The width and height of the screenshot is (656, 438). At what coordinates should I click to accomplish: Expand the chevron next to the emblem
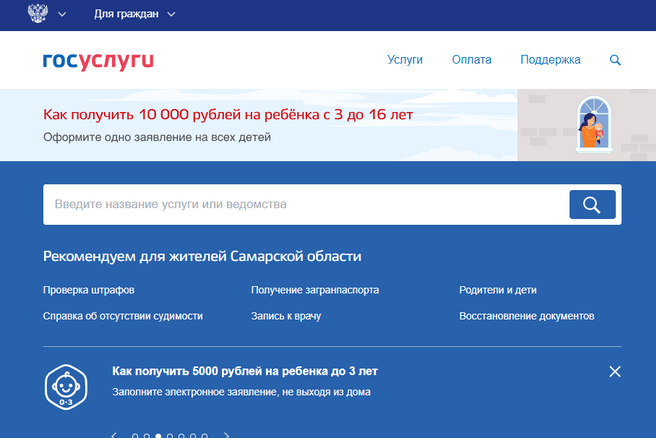coord(63,15)
